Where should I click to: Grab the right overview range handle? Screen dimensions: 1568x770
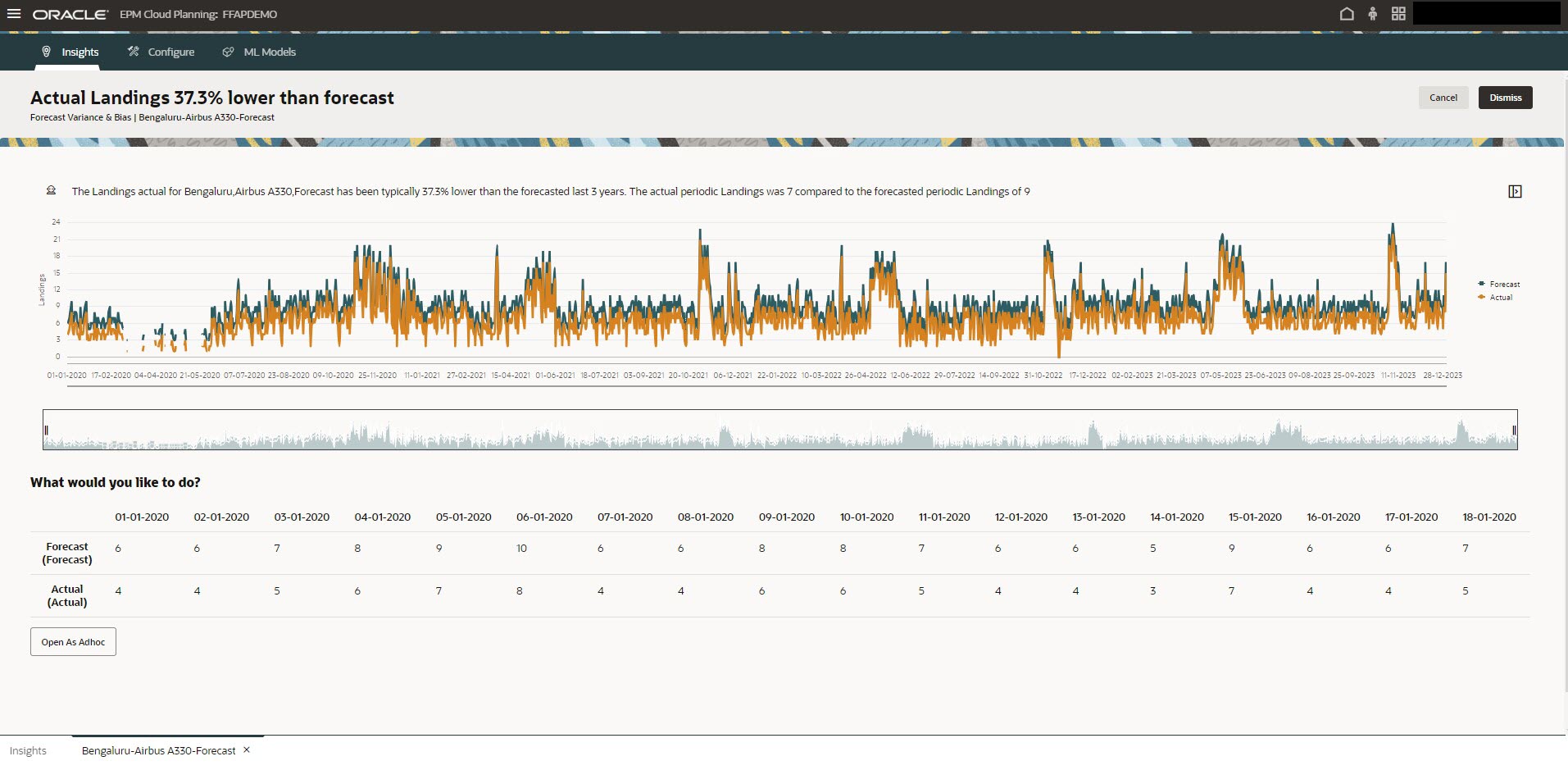1514,430
